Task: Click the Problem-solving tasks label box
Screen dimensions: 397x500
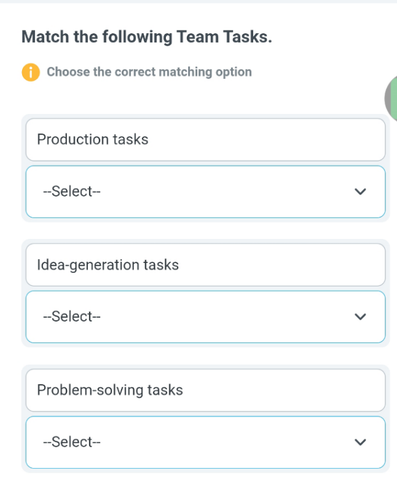Action: tap(206, 390)
